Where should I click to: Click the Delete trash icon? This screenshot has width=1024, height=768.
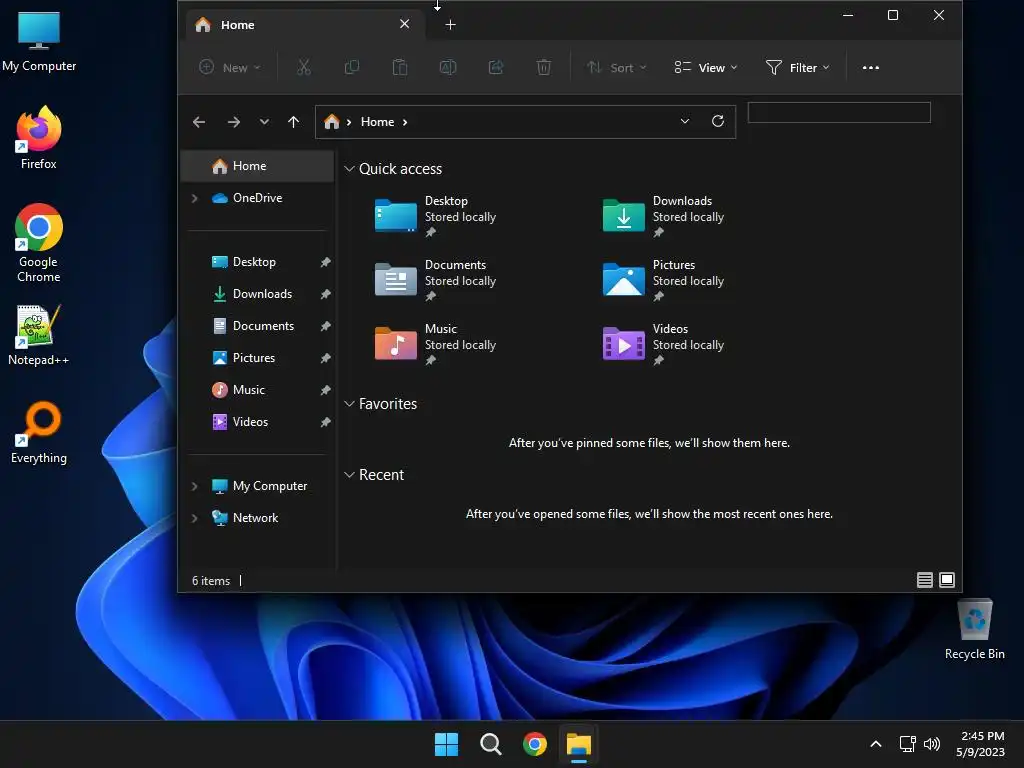[543, 67]
